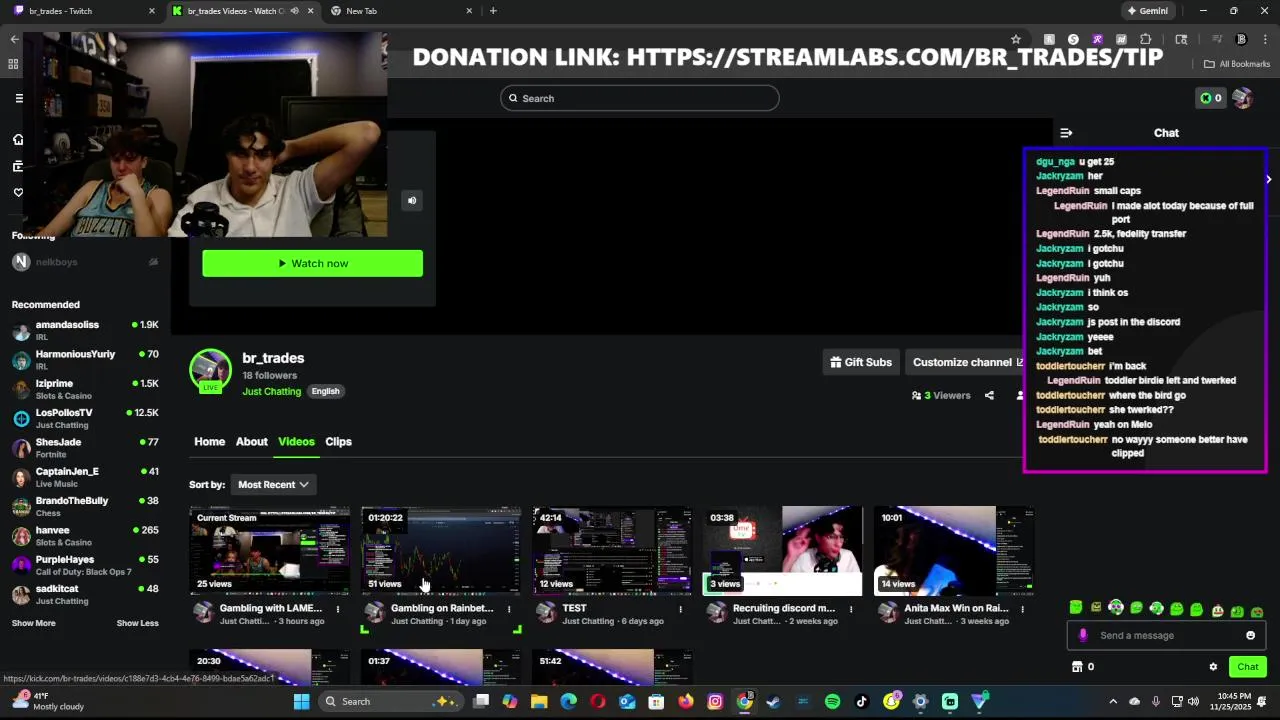This screenshot has height=720, width=1280.
Task: Select the channel Videos tab
Action: click(x=296, y=442)
